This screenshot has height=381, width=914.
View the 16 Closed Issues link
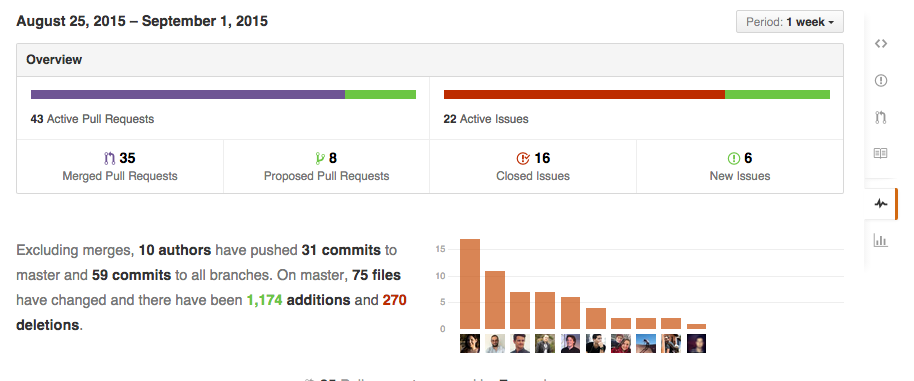(533, 167)
